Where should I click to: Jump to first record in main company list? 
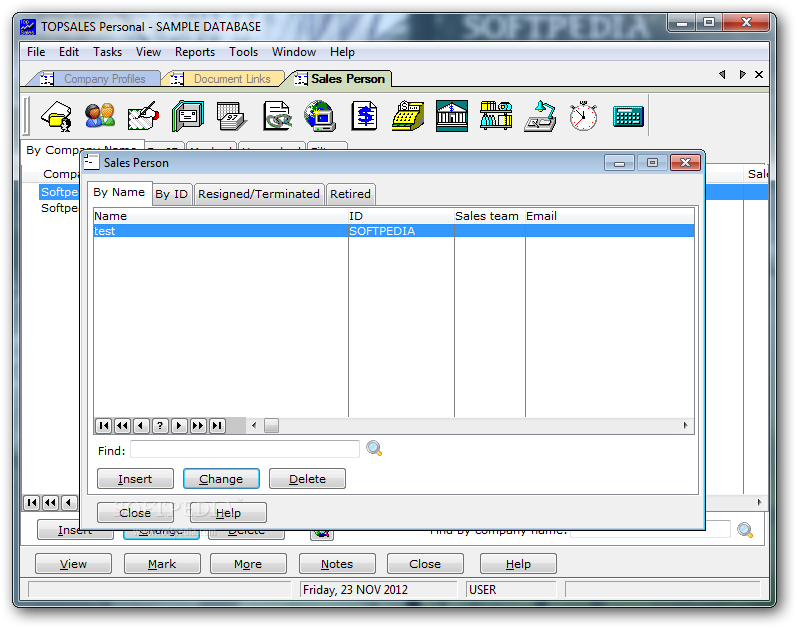[x=32, y=503]
